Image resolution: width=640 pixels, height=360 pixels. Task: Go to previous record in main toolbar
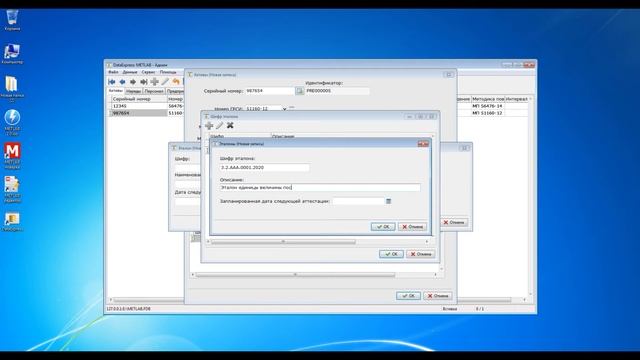pos(122,82)
